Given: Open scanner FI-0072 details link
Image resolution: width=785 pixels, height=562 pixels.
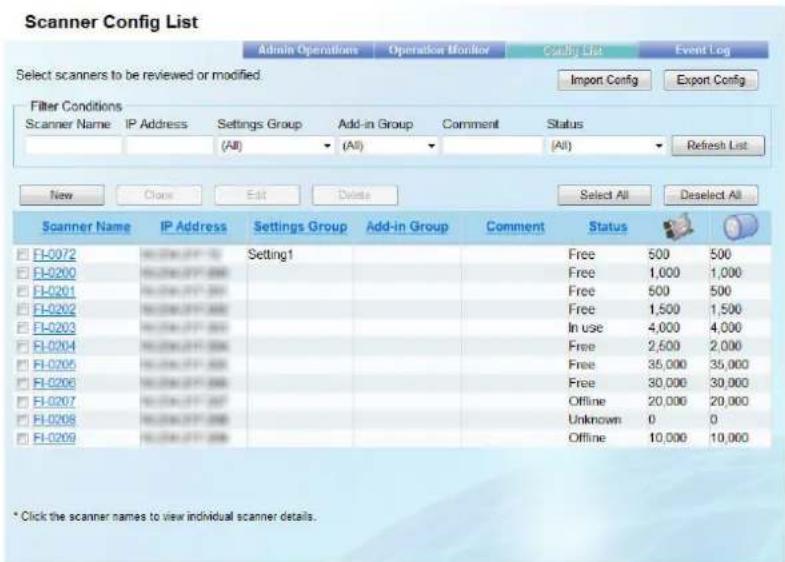Looking at the screenshot, I should click(x=54, y=255).
